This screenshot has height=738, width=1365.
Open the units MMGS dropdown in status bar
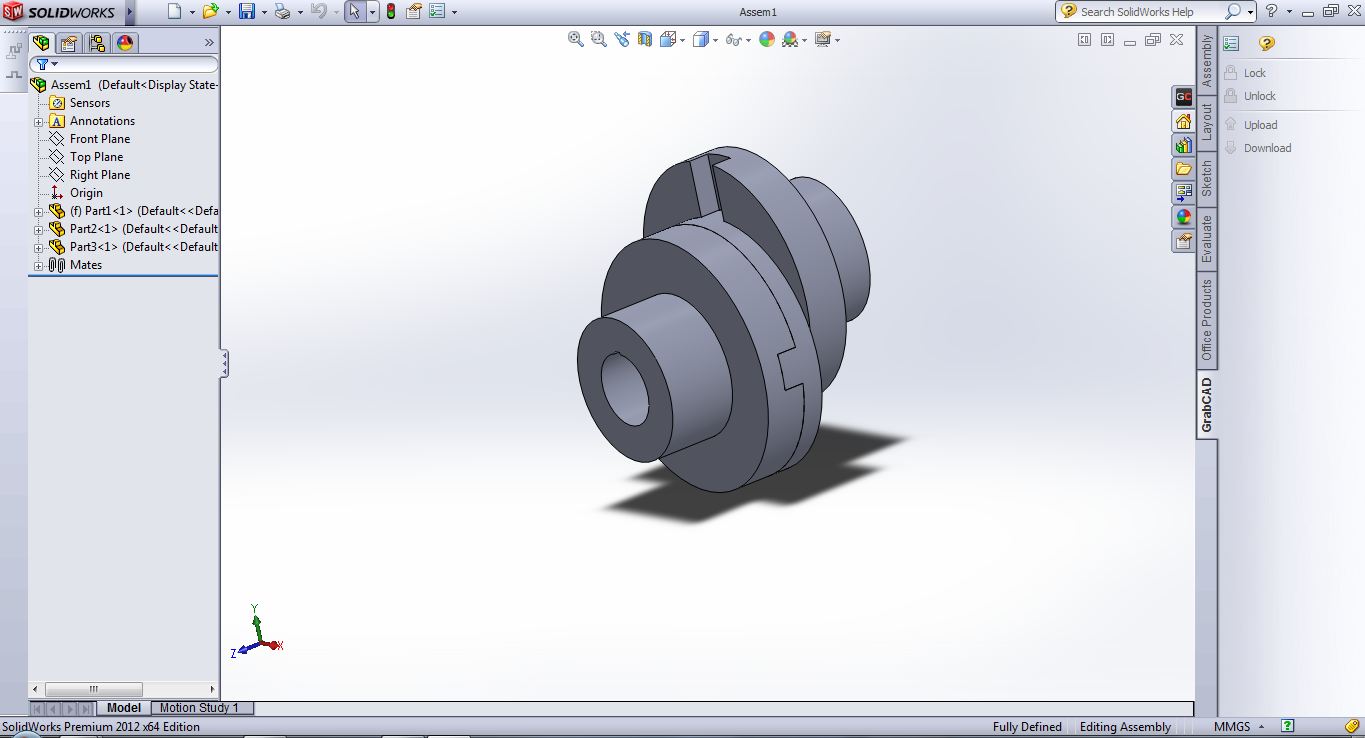[x=1239, y=727]
